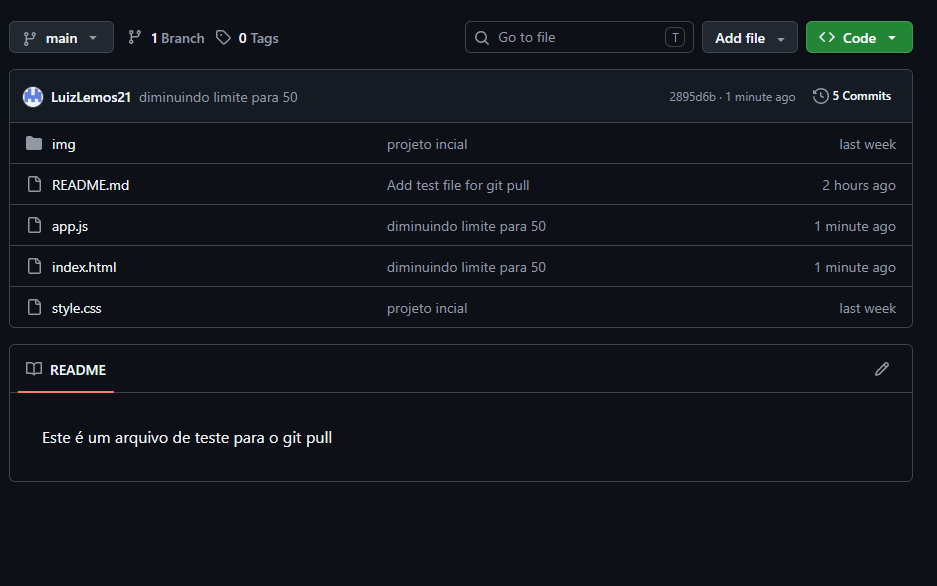Open the green Code dropdown

pos(858,38)
